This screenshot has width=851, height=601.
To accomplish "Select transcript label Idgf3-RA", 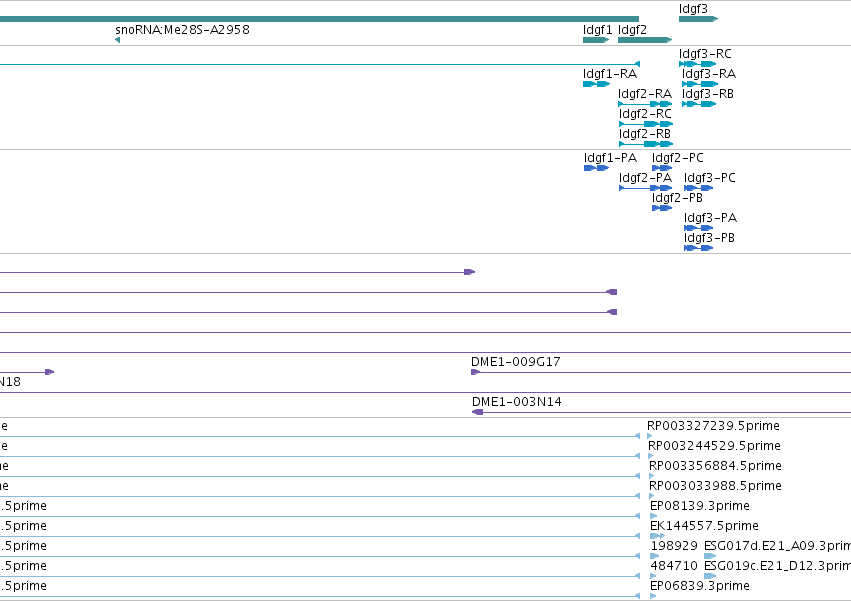I will (709, 74).
